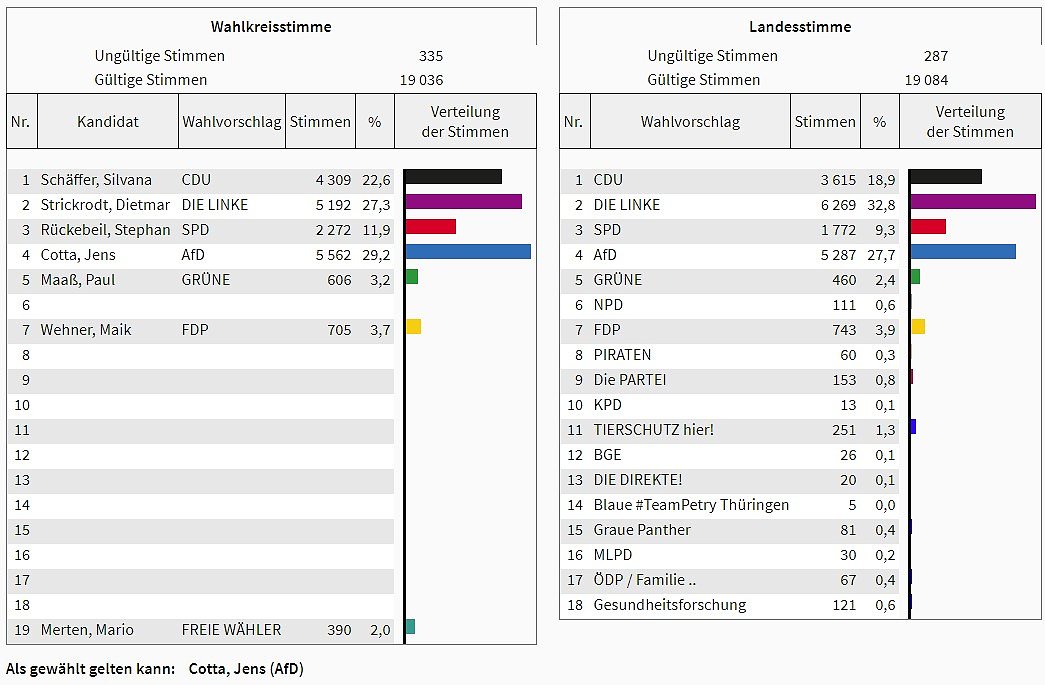Click the Landesstimme table title
This screenshot has width=1045, height=685.
point(801,27)
